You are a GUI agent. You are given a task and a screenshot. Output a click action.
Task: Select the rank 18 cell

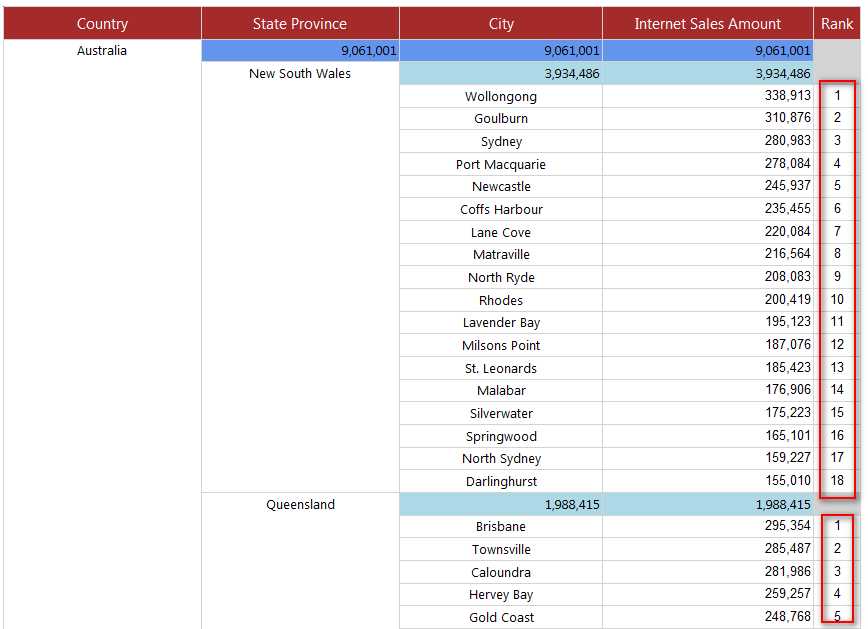(837, 481)
